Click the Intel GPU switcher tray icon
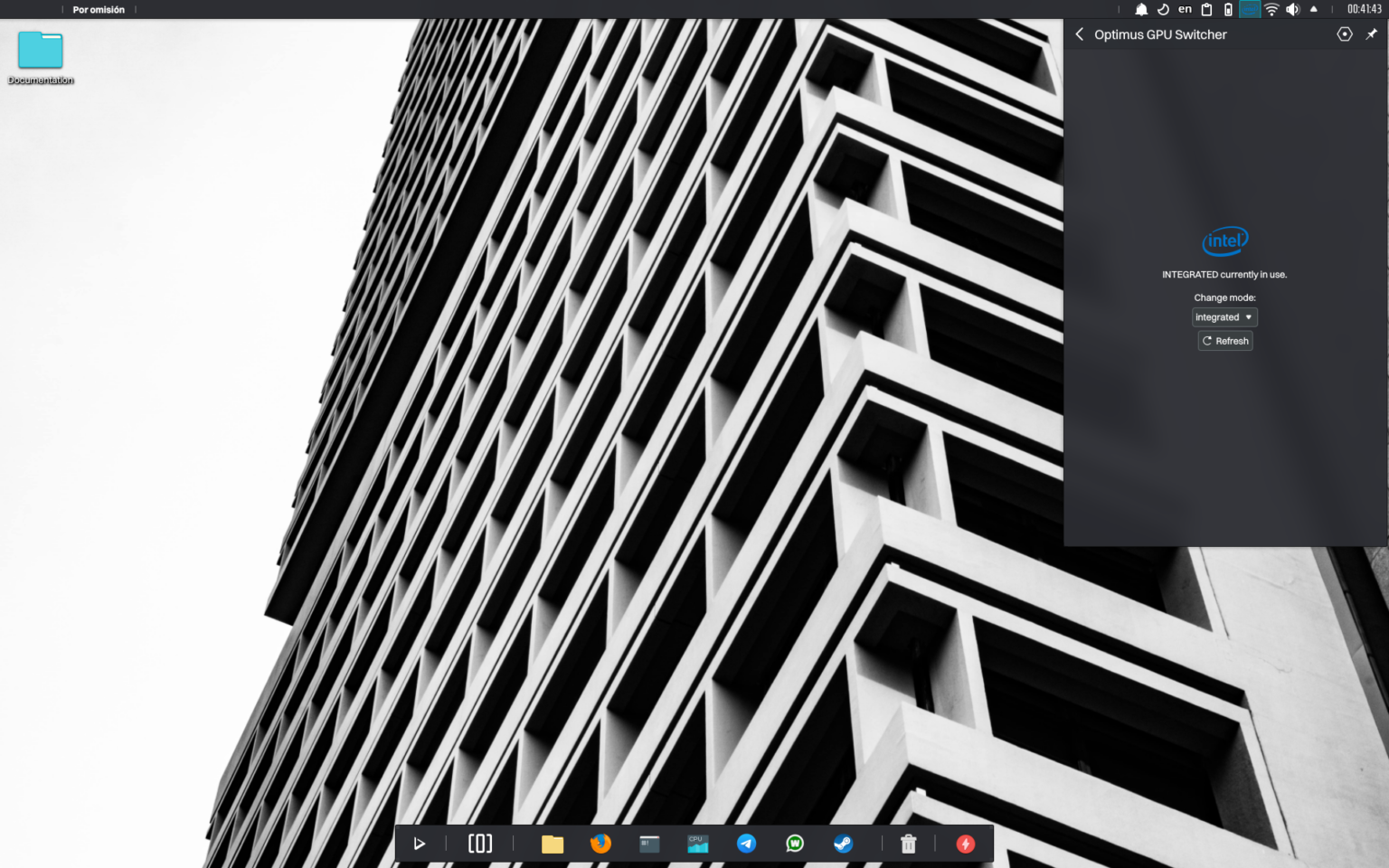The width and height of the screenshot is (1389, 868). pyautogui.click(x=1250, y=9)
